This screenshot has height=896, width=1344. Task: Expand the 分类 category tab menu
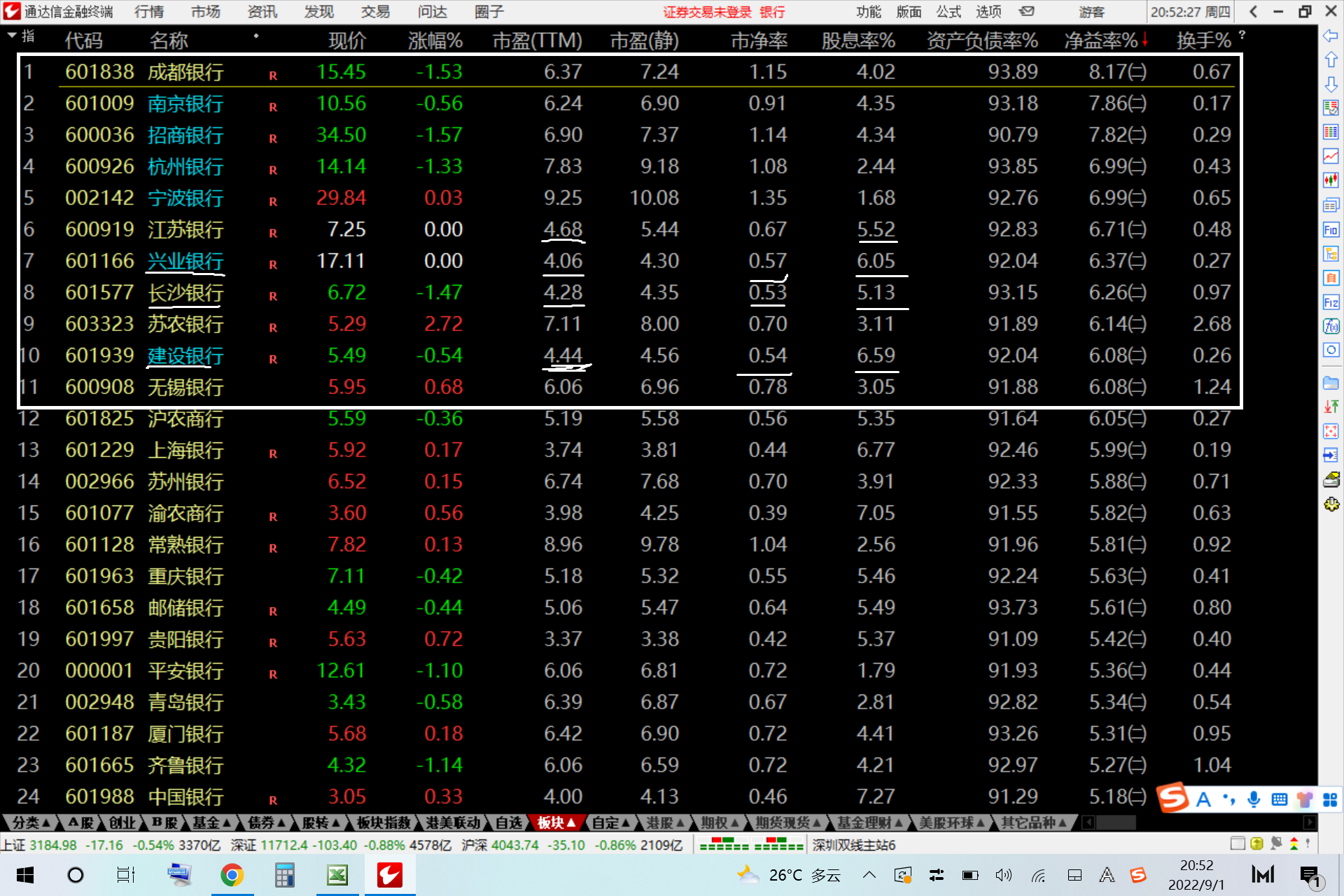[x=30, y=822]
